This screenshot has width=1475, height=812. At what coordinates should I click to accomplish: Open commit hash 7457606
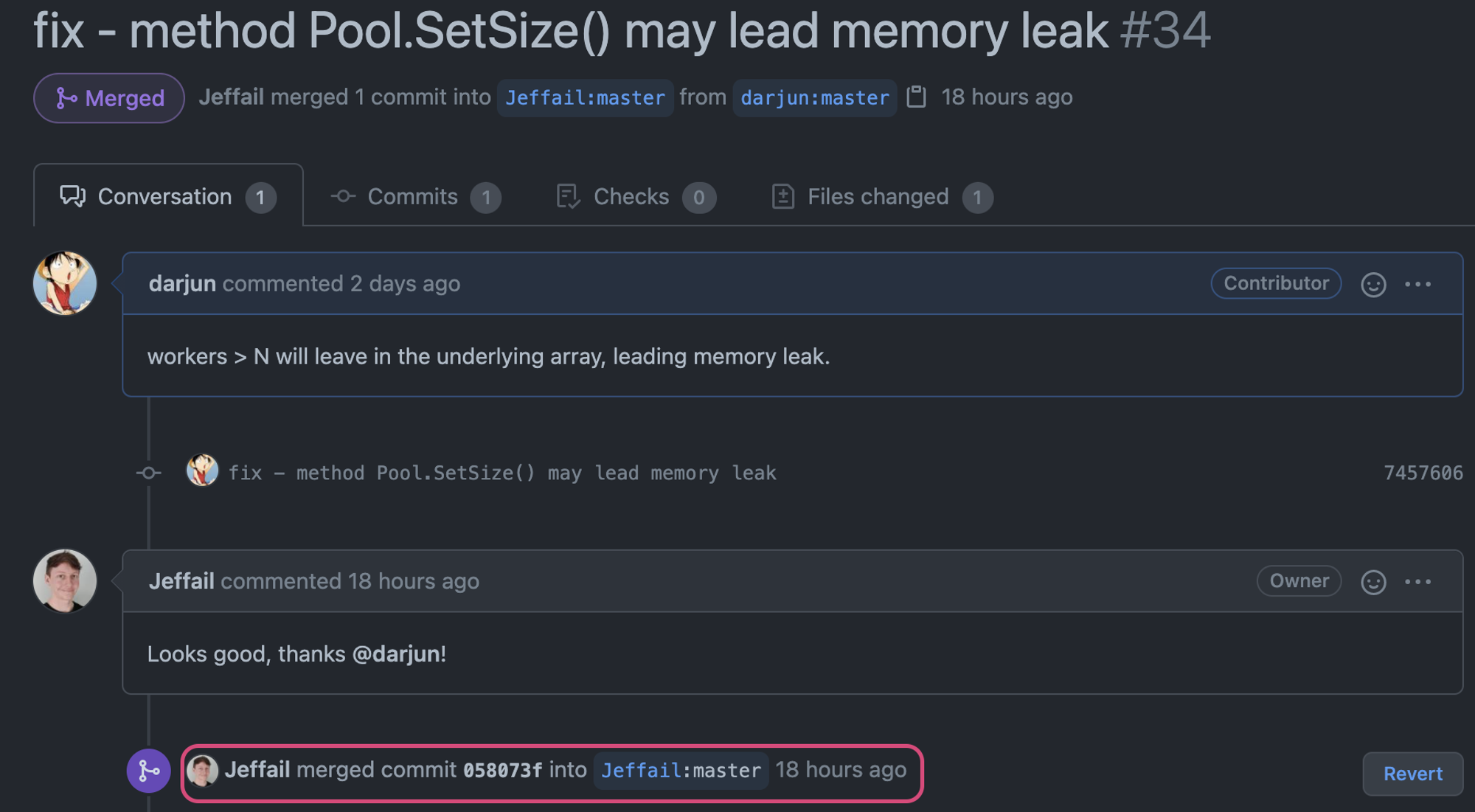1423,473
